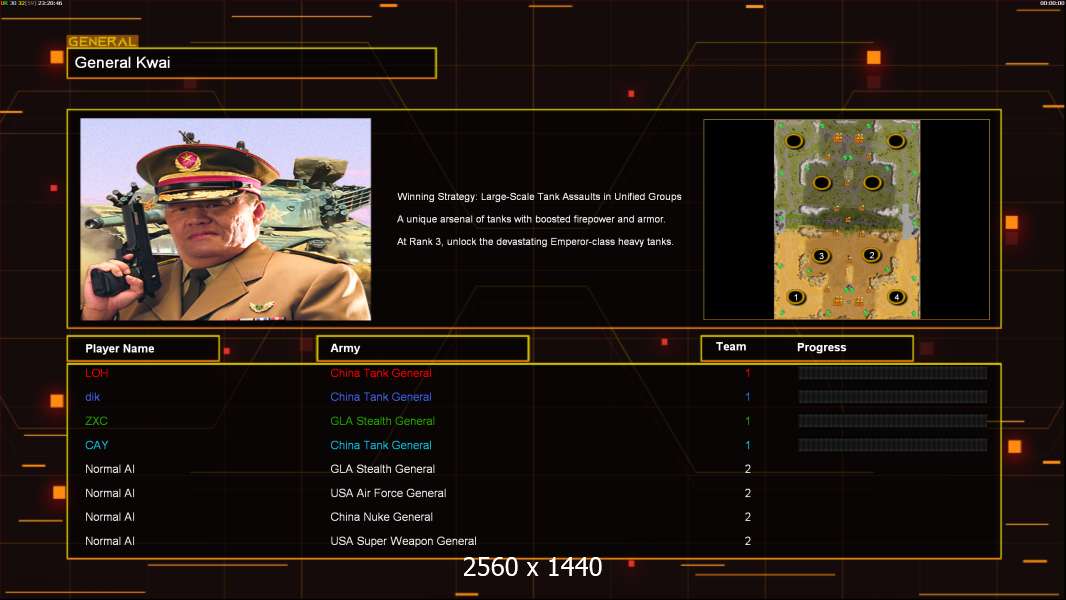
Task: Click the USA Air Force General army entry
Action: point(388,493)
